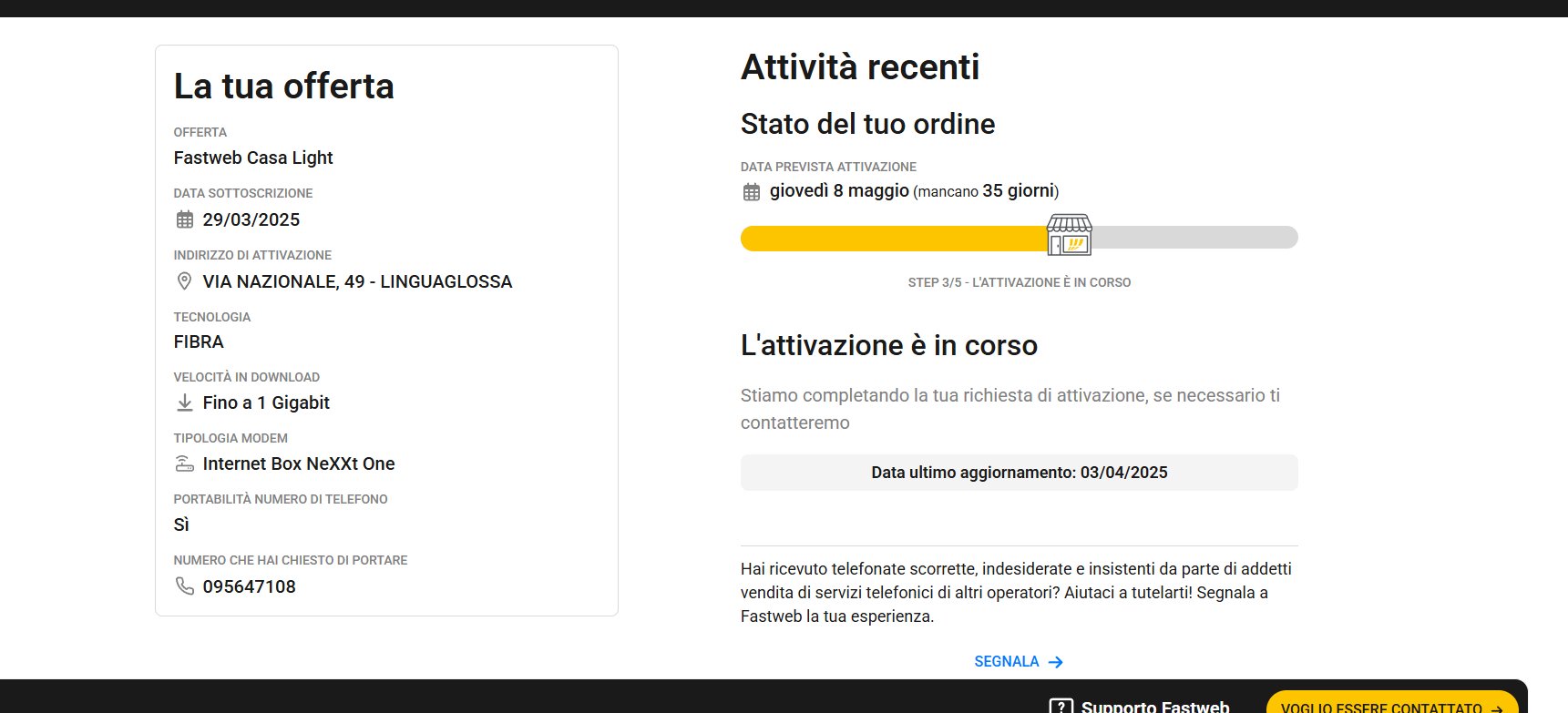Click the VIA NAZIONALE, 49 - LINGUAGLOSSA address text

click(357, 282)
